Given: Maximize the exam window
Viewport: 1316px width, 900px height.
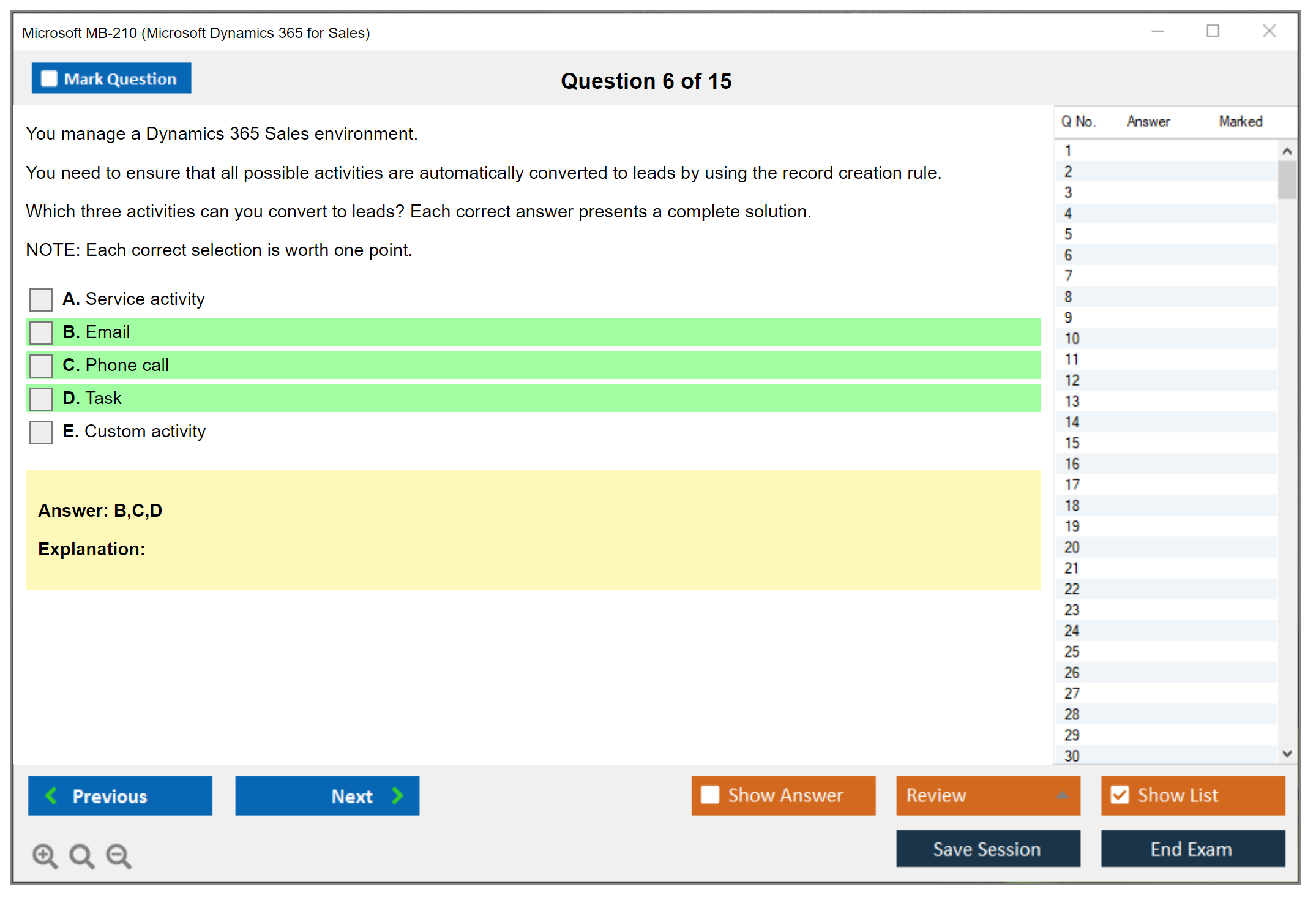Looking at the screenshot, I should [x=1213, y=31].
